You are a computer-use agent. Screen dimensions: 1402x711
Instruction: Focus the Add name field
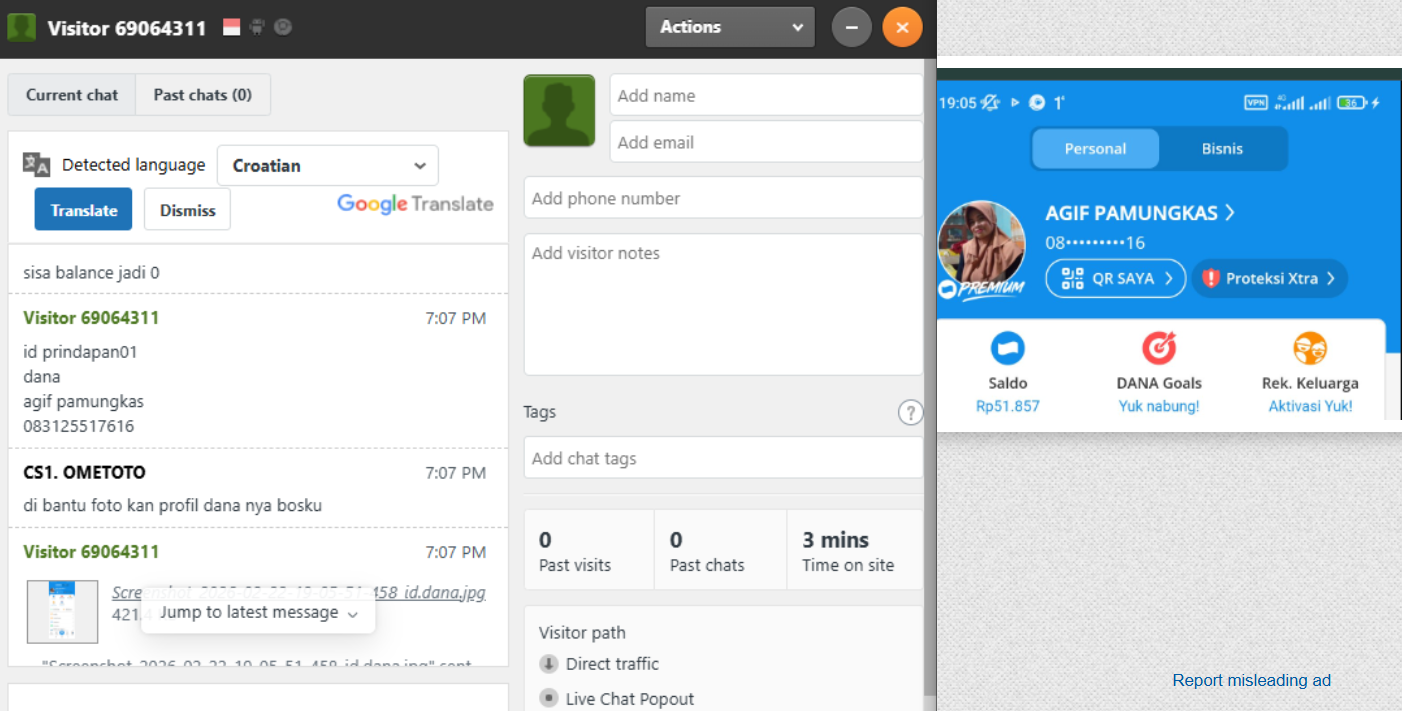click(x=766, y=96)
